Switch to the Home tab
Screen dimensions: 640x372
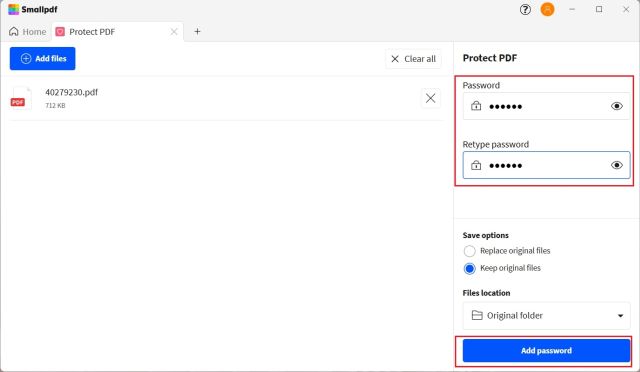tap(27, 31)
